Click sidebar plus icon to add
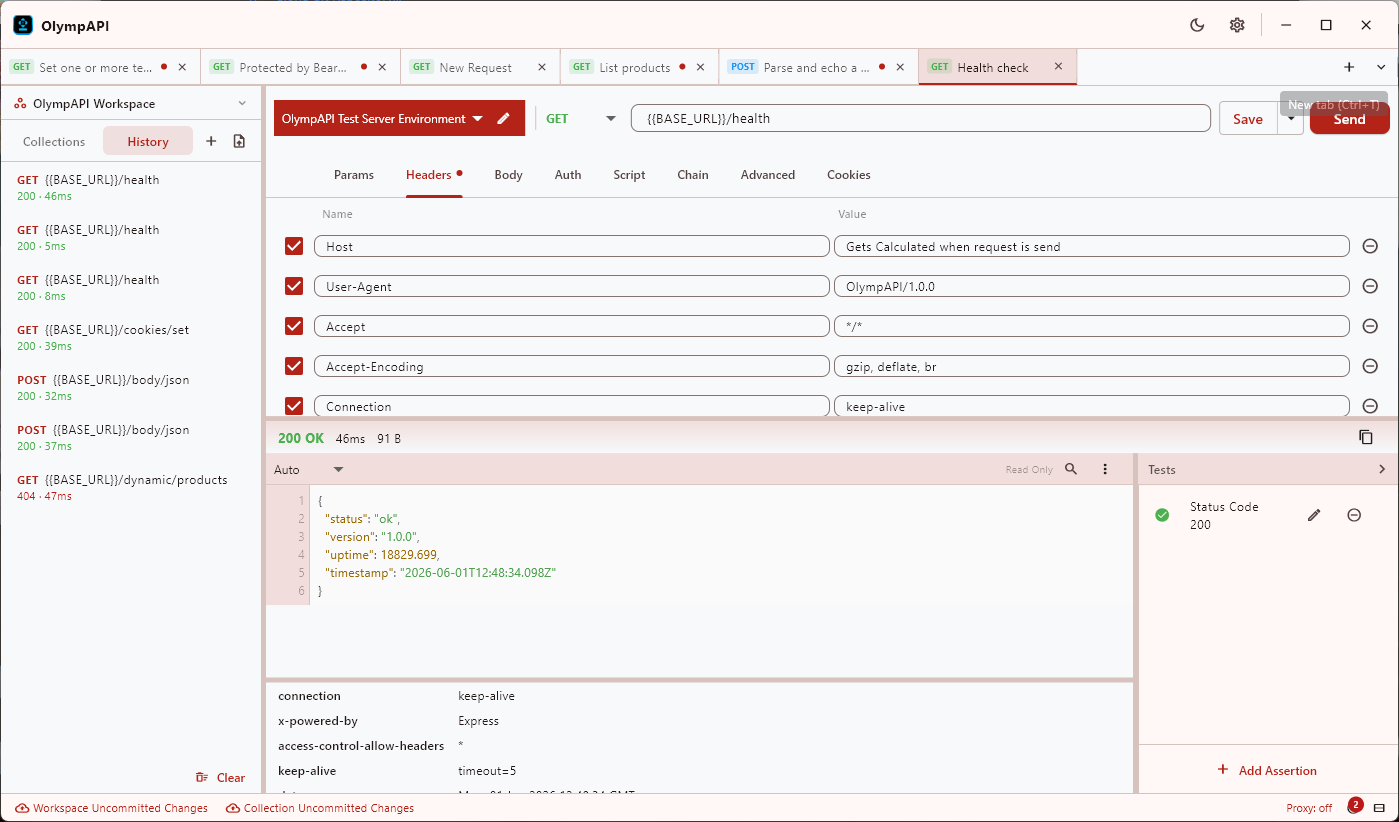 click(211, 141)
